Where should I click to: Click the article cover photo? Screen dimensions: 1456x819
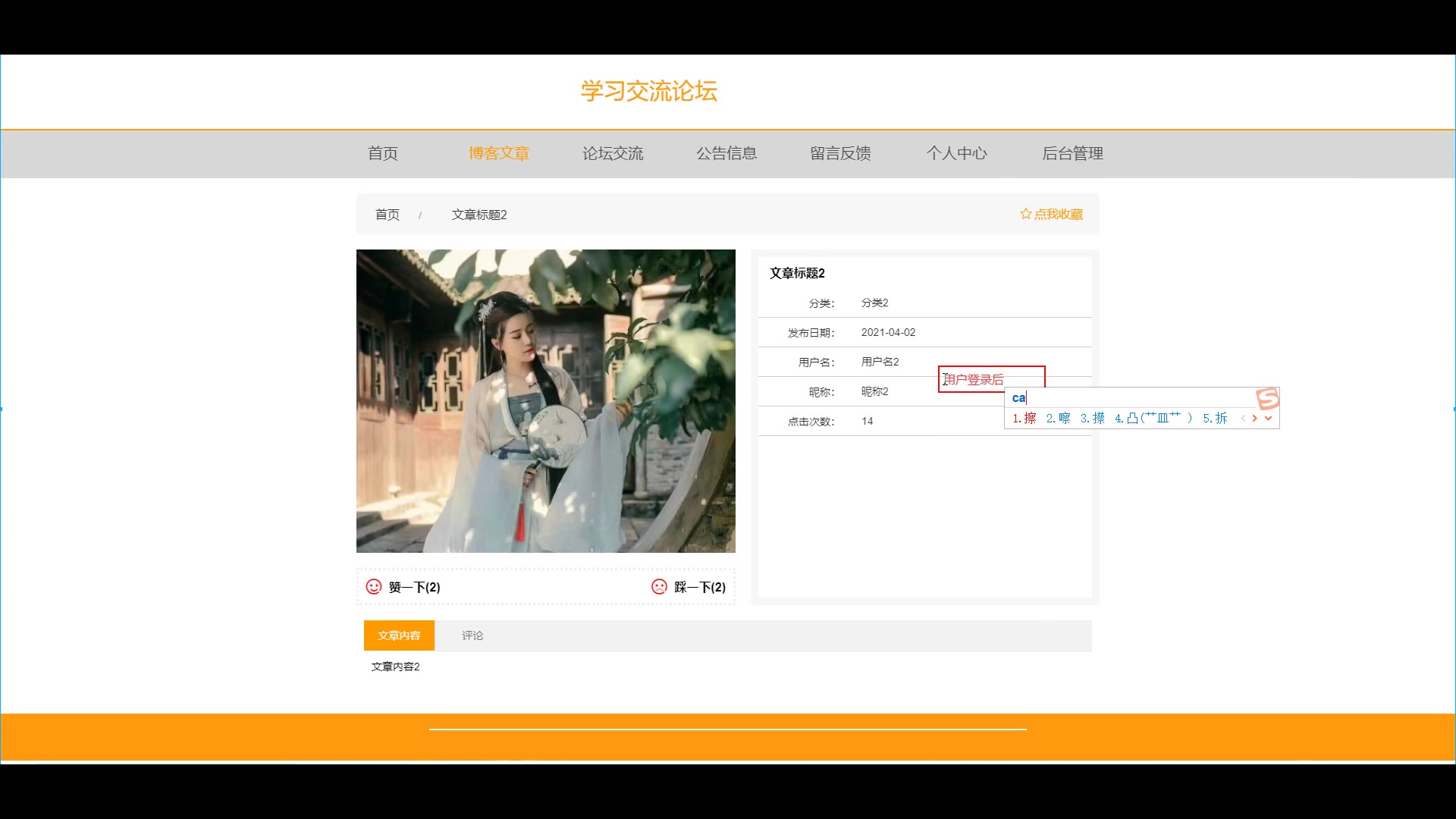coord(546,400)
